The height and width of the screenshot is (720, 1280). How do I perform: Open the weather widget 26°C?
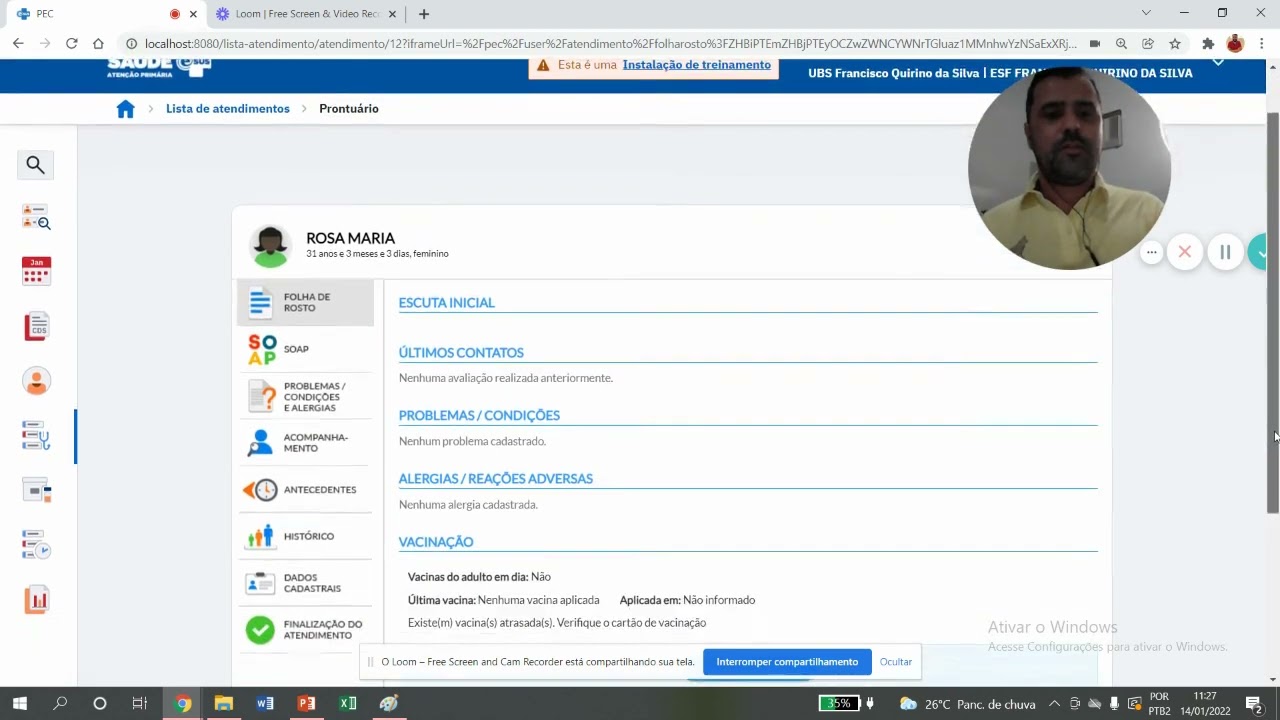tap(967, 703)
